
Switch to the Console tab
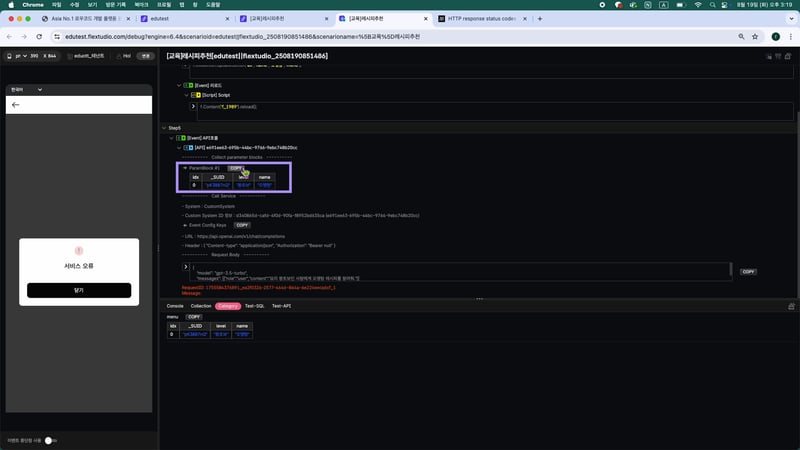point(175,306)
